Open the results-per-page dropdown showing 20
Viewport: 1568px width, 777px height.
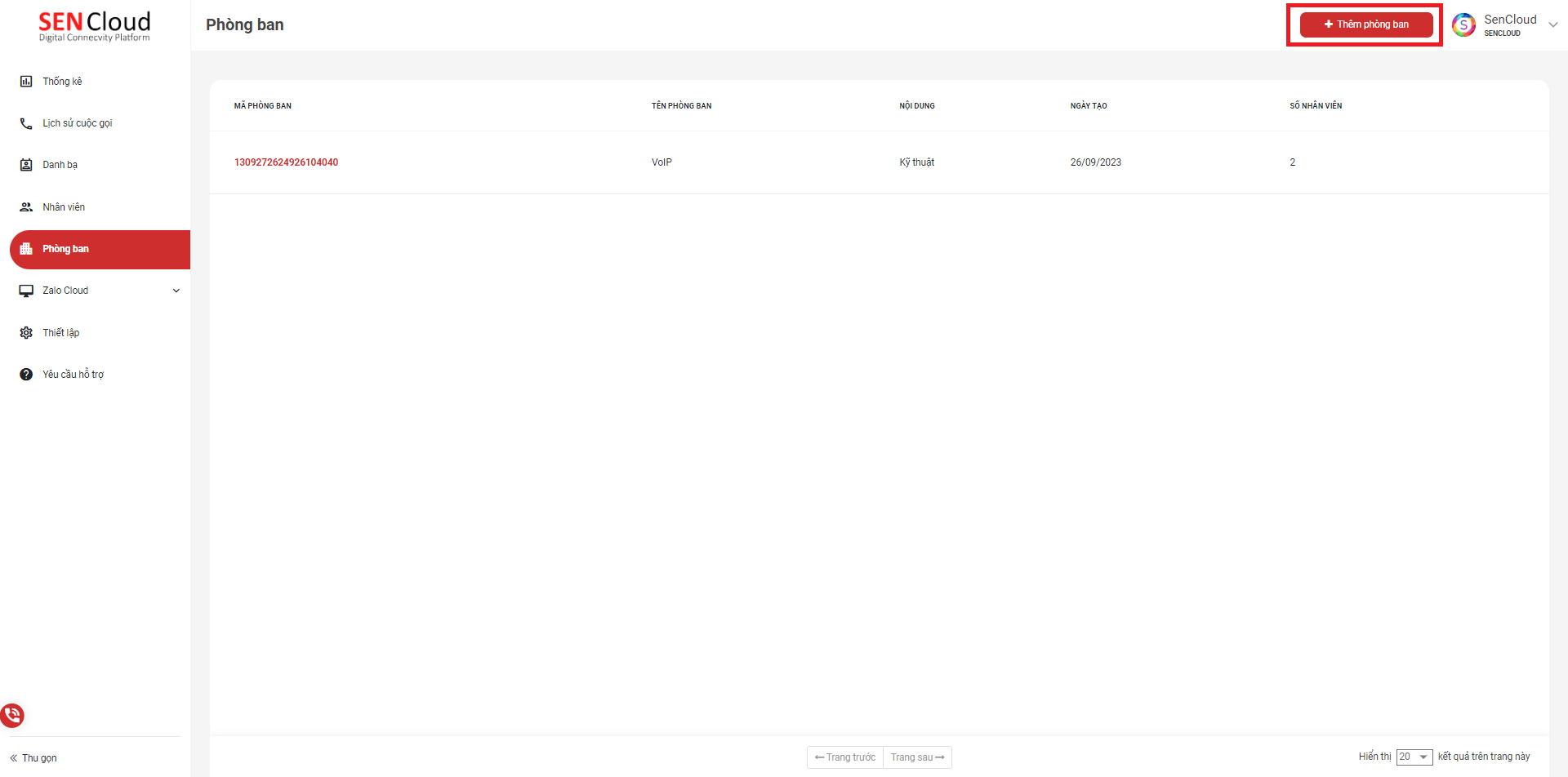[1414, 757]
